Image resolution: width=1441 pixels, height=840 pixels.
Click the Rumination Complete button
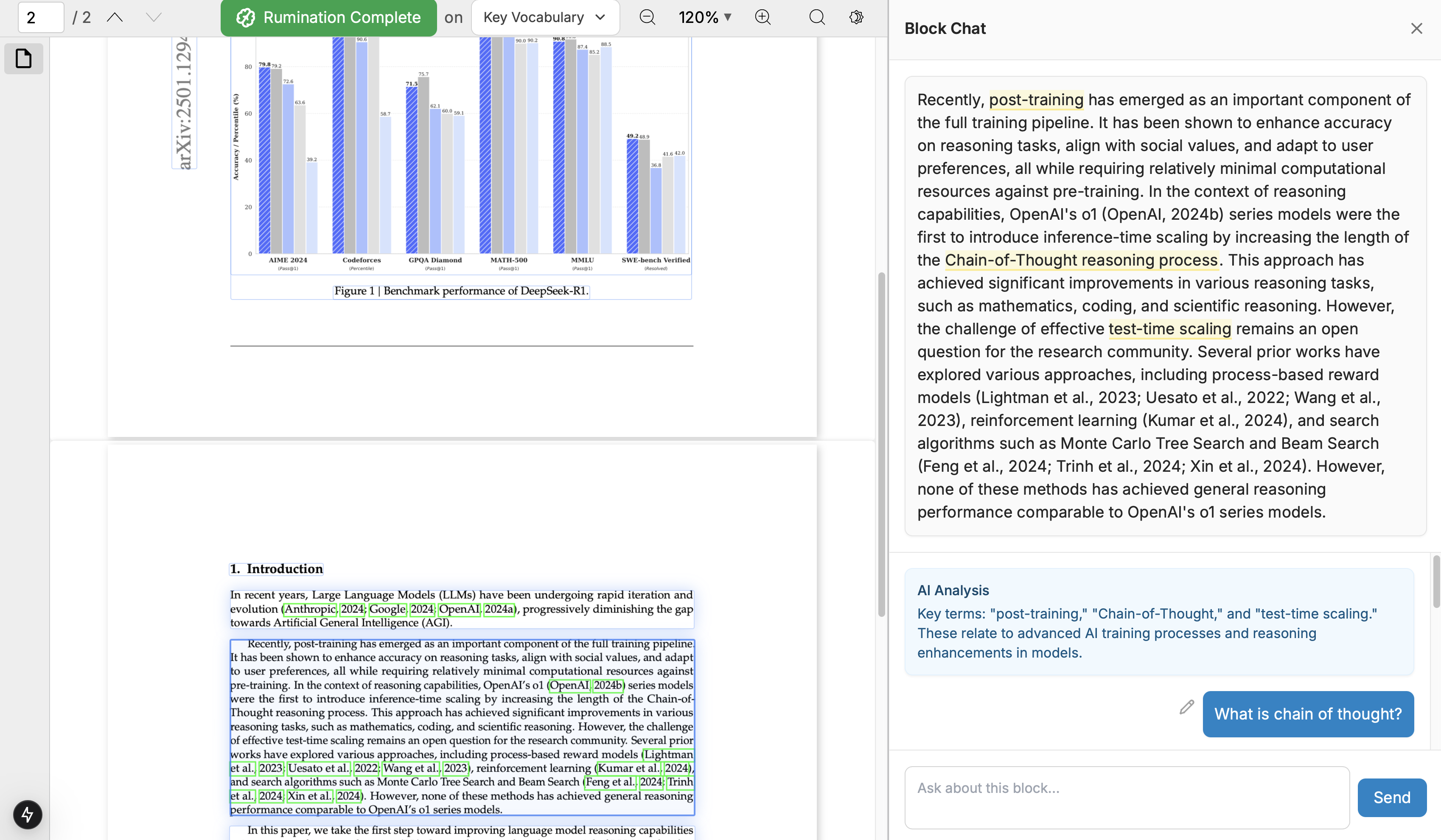pyautogui.click(x=329, y=17)
